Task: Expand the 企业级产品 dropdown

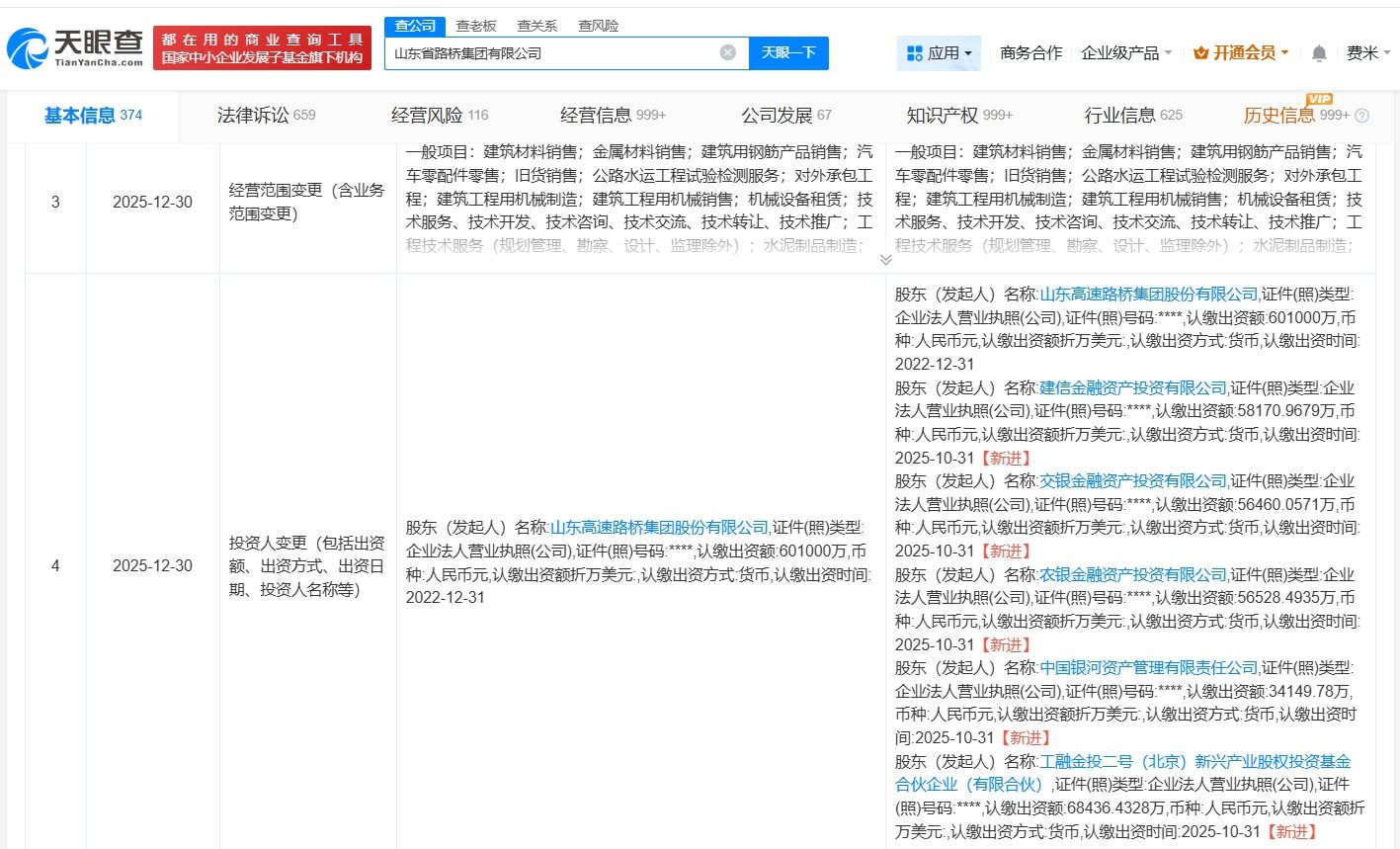Action: tap(1126, 53)
